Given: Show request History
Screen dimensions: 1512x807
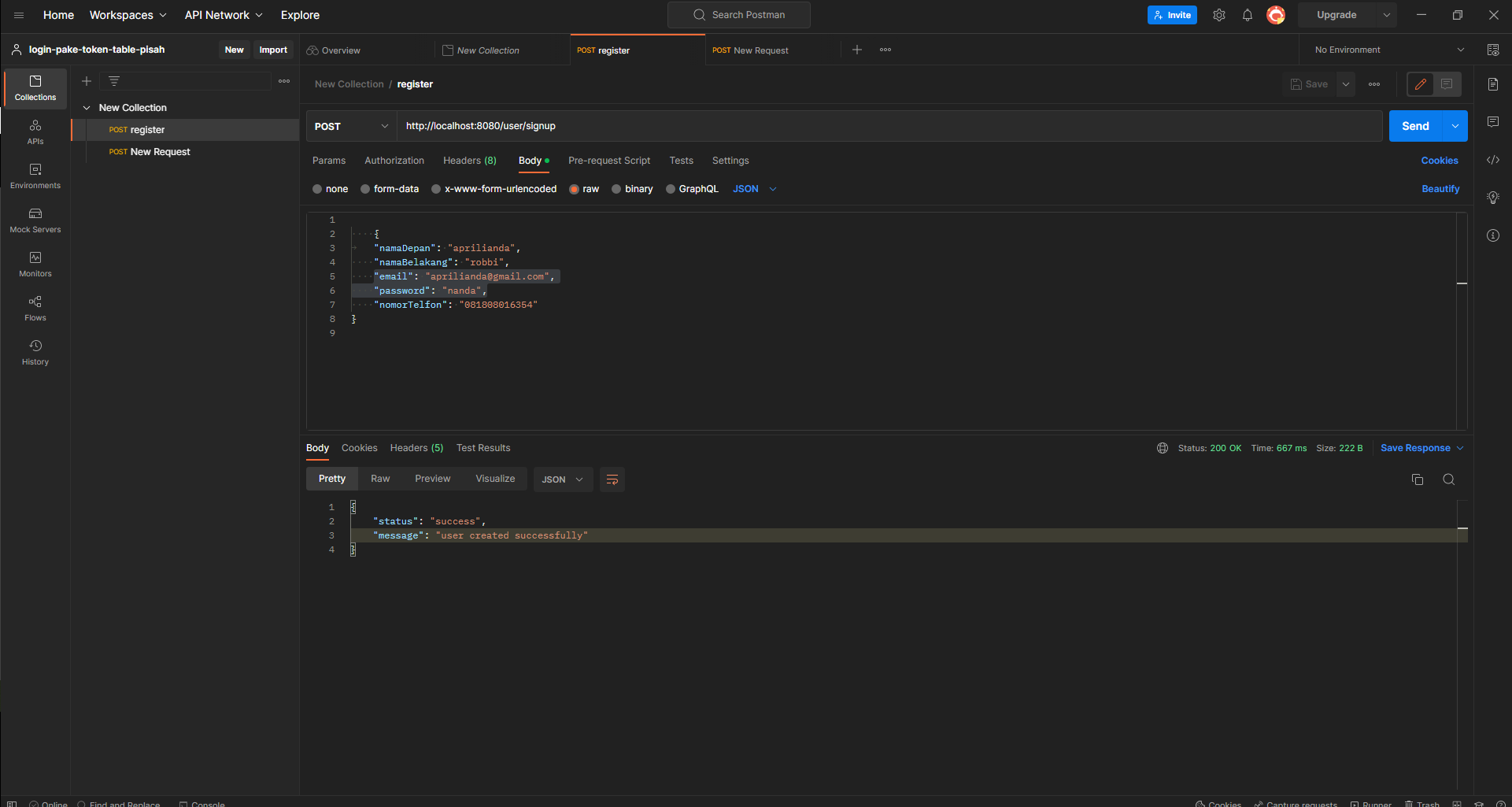Looking at the screenshot, I should tap(35, 352).
